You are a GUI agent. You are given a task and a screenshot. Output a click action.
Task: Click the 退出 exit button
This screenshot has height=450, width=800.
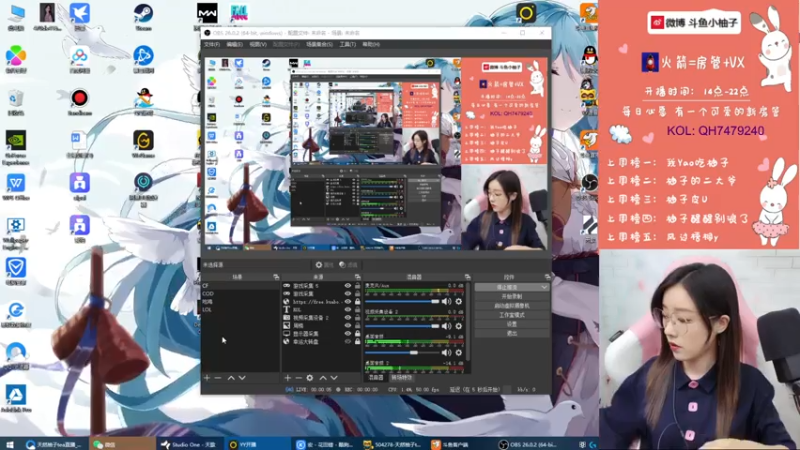click(512, 333)
